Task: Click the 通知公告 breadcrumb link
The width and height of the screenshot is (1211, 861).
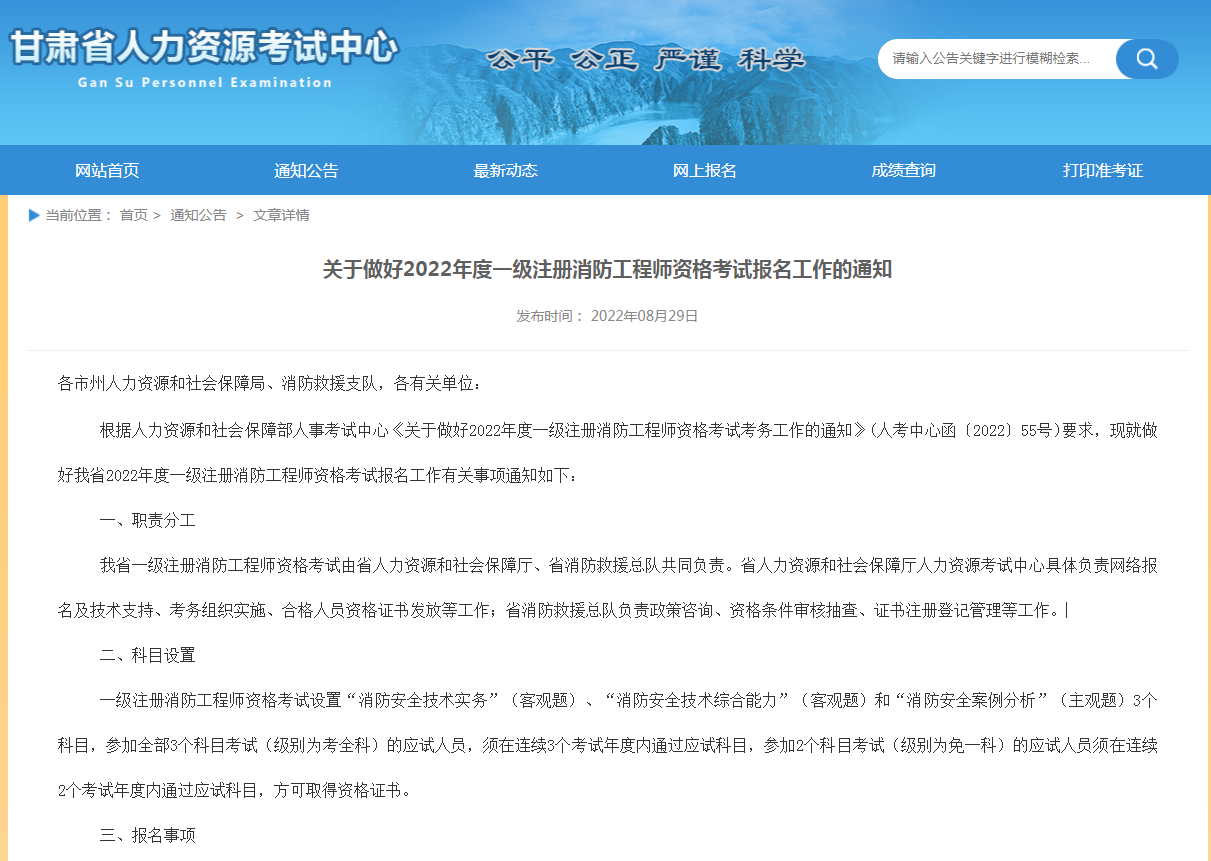Action: [x=198, y=215]
